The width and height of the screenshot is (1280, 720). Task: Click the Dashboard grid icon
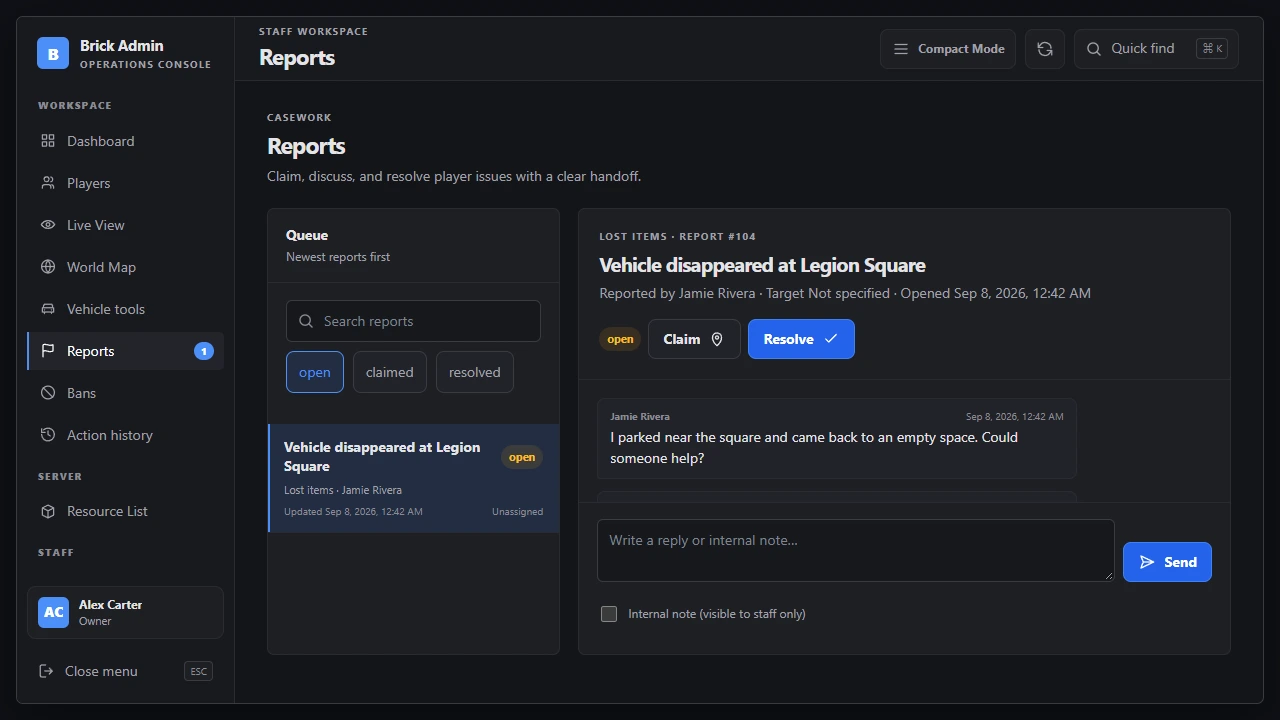[48, 141]
